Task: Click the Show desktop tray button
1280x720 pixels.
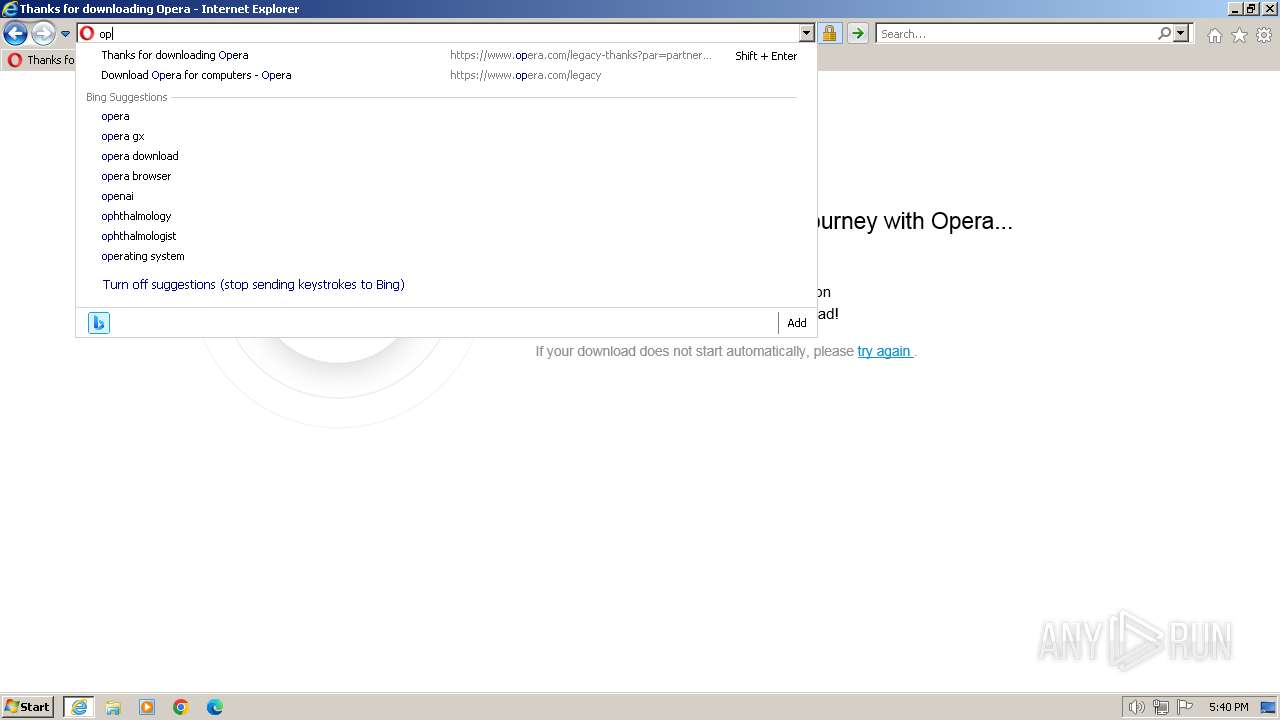Action: pyautogui.click(x=1268, y=707)
